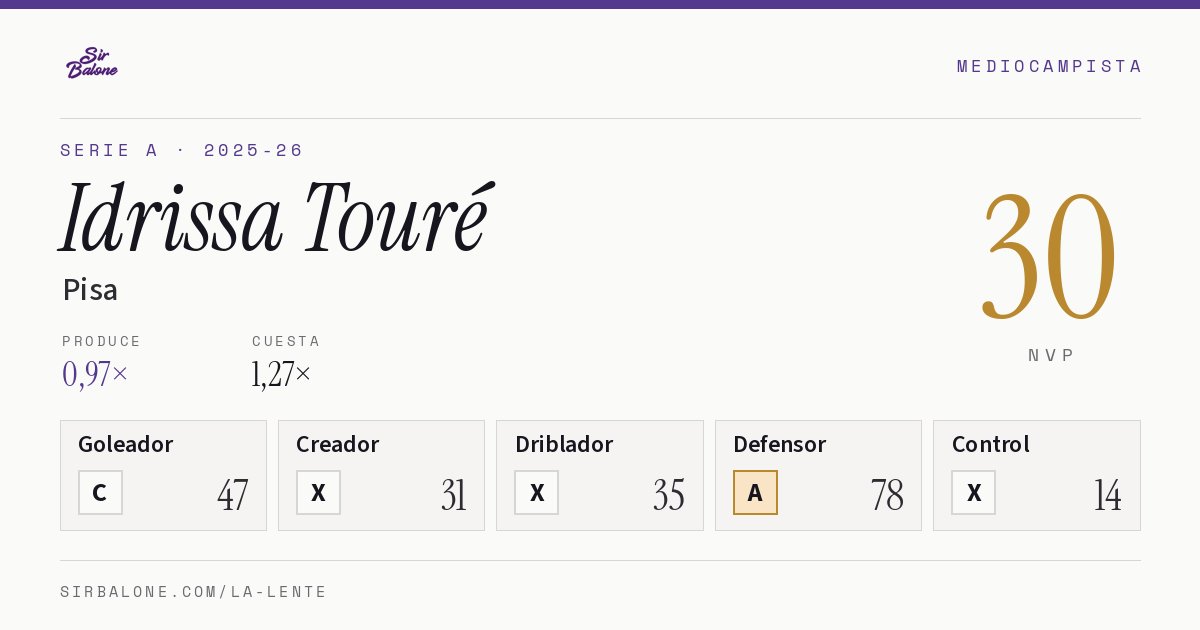Click the NVP label under the score
Viewport: 1200px width, 630px height.
pos(1051,355)
